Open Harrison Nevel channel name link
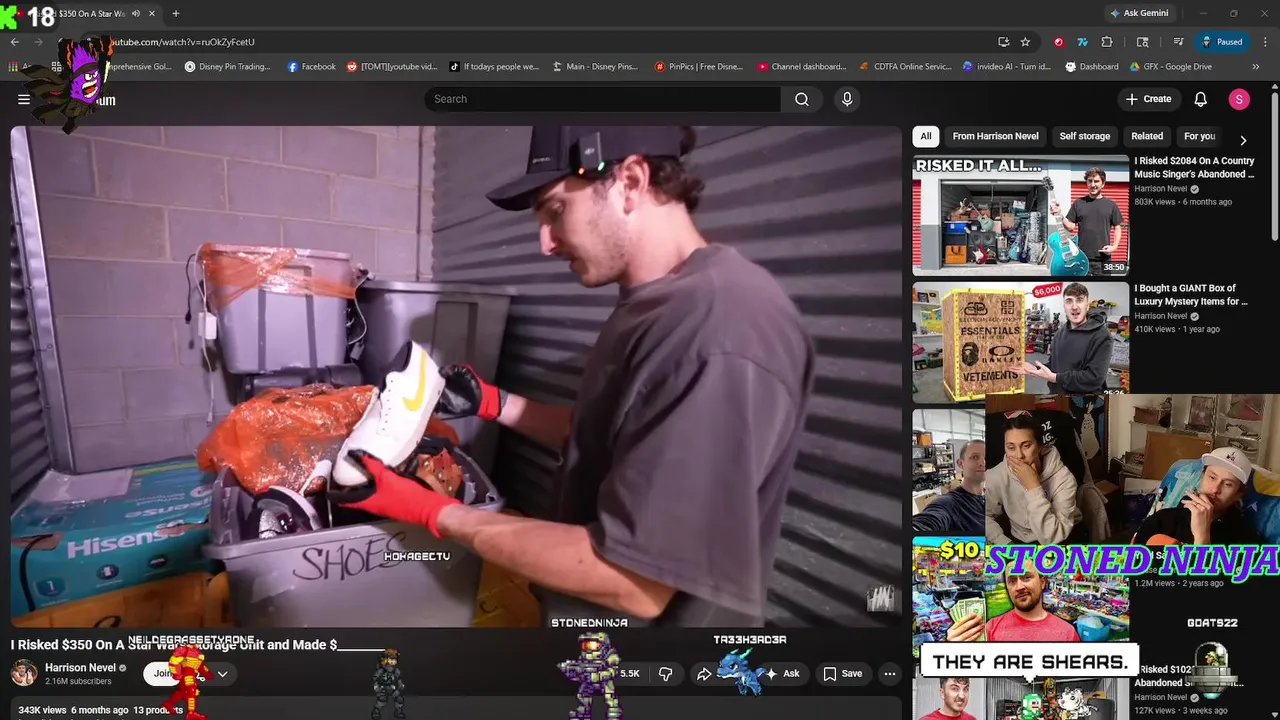The height and width of the screenshot is (720, 1280). pyautogui.click(x=80, y=668)
